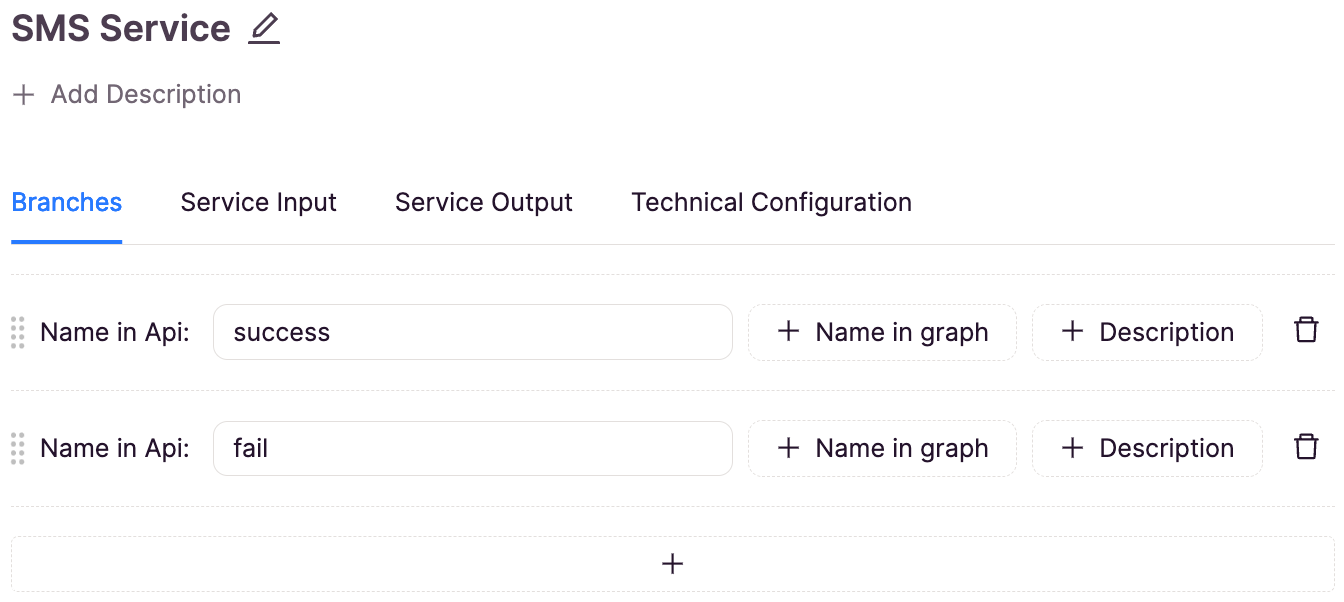
Task: Click the plus icon to add a new branch
Action: click(673, 564)
